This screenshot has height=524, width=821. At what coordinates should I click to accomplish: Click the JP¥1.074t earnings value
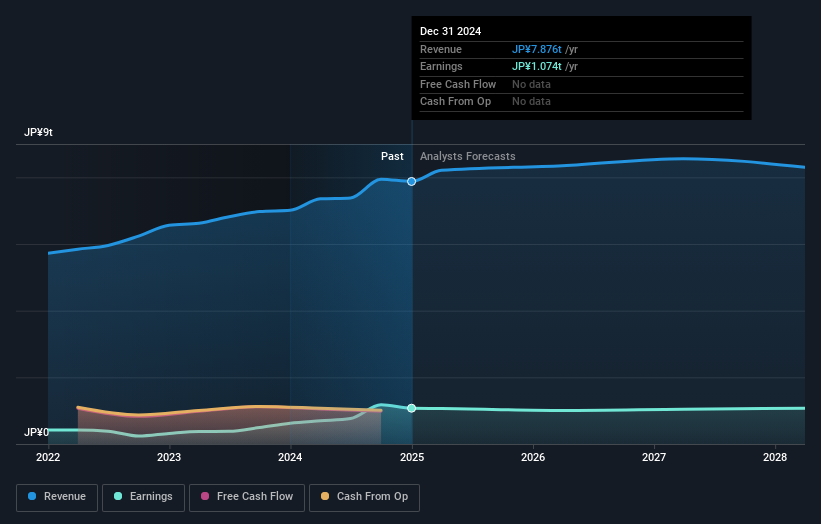click(537, 66)
